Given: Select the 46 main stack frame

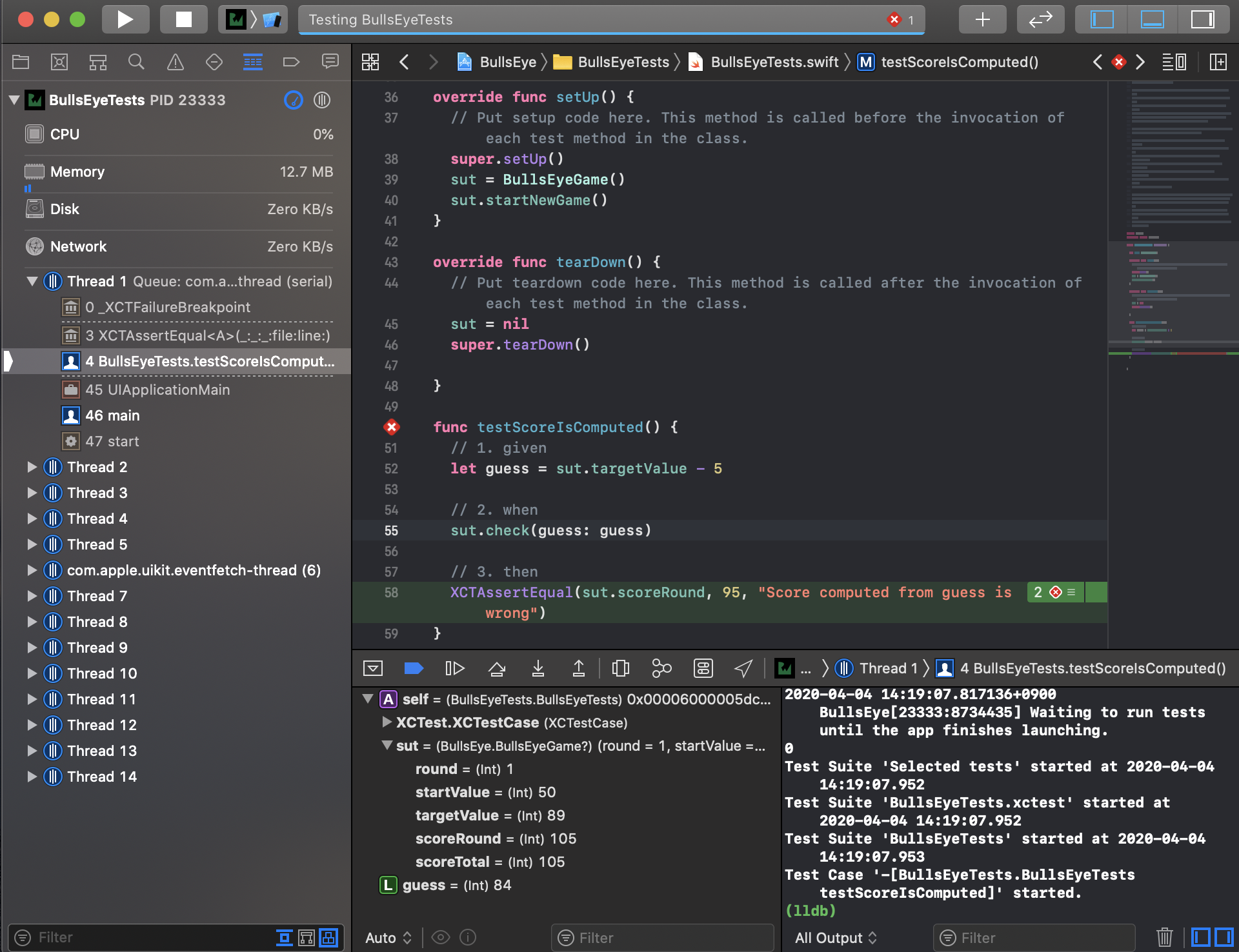Looking at the screenshot, I should (112, 415).
